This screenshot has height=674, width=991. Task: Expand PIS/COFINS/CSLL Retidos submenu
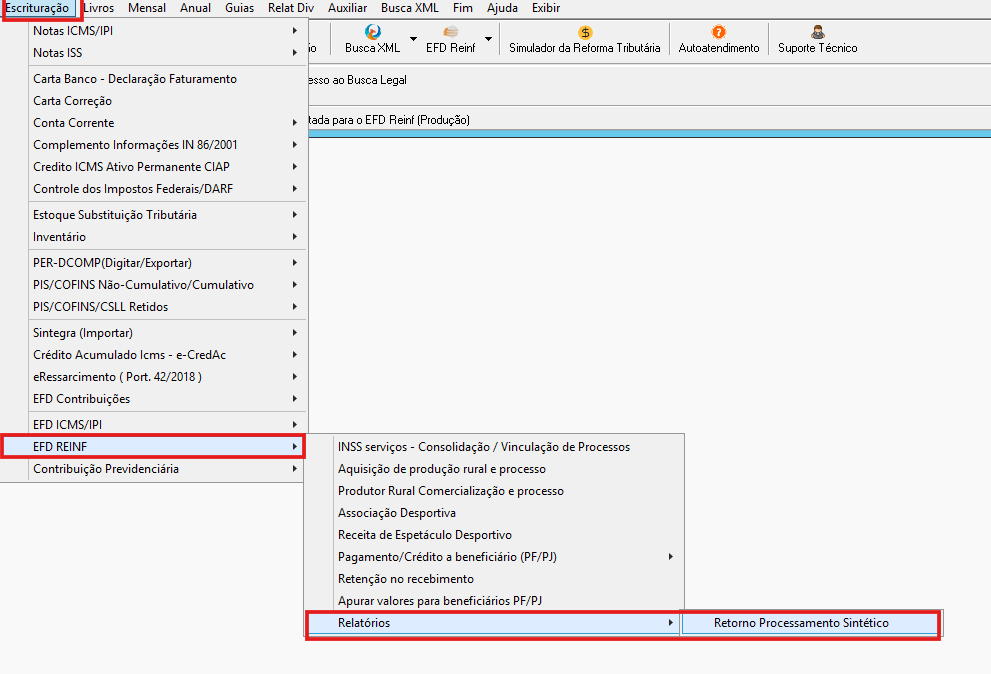pyautogui.click(x=166, y=307)
